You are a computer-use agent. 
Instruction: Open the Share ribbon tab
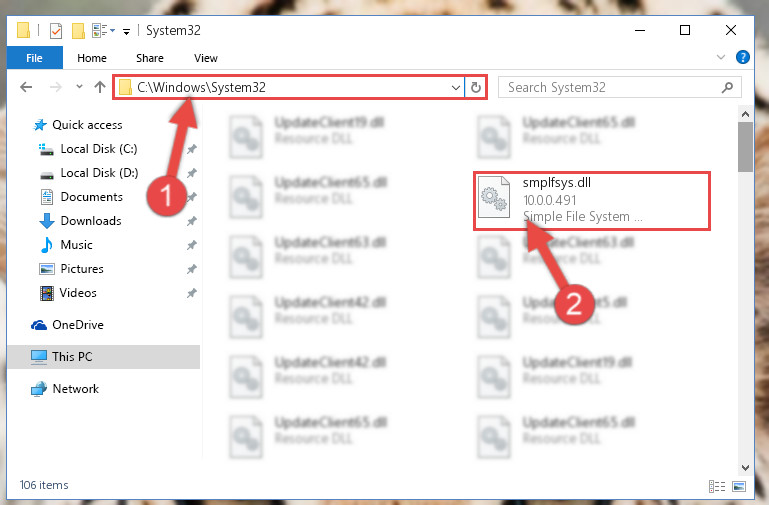[x=150, y=58]
